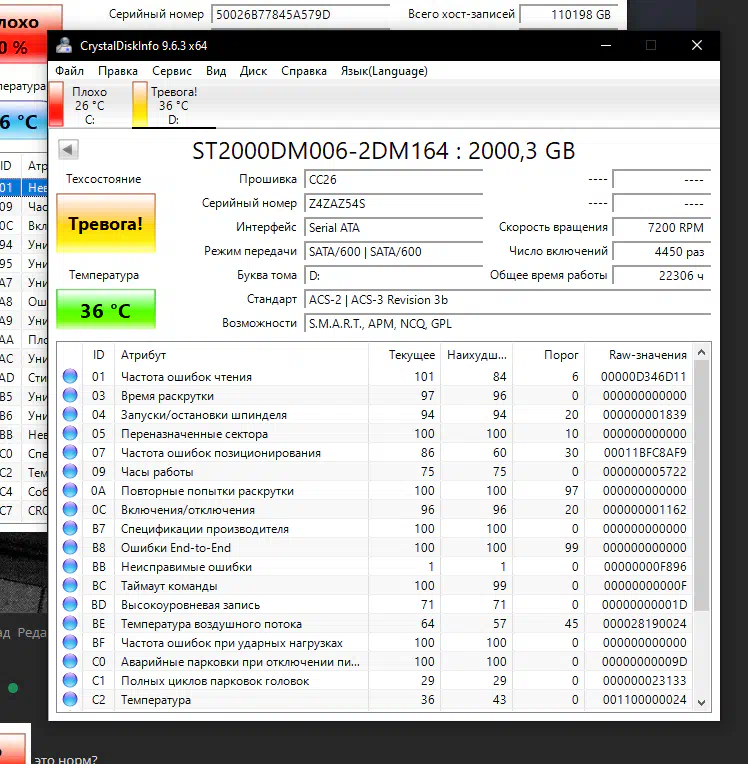Click the serial number field Z4ZAZ54S
The width and height of the screenshot is (748, 764).
(393, 203)
